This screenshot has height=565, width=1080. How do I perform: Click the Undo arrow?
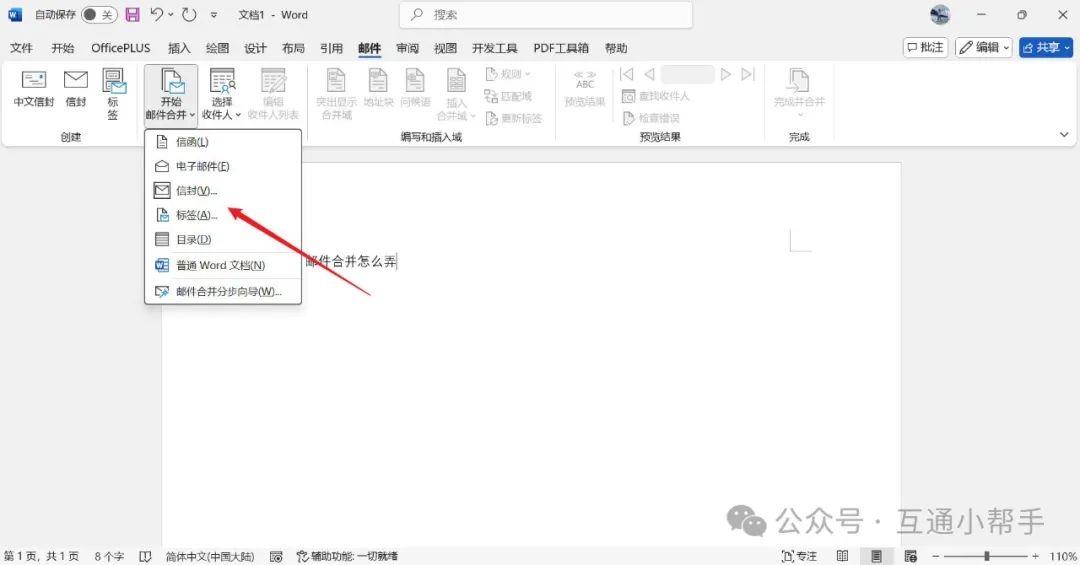click(x=156, y=14)
